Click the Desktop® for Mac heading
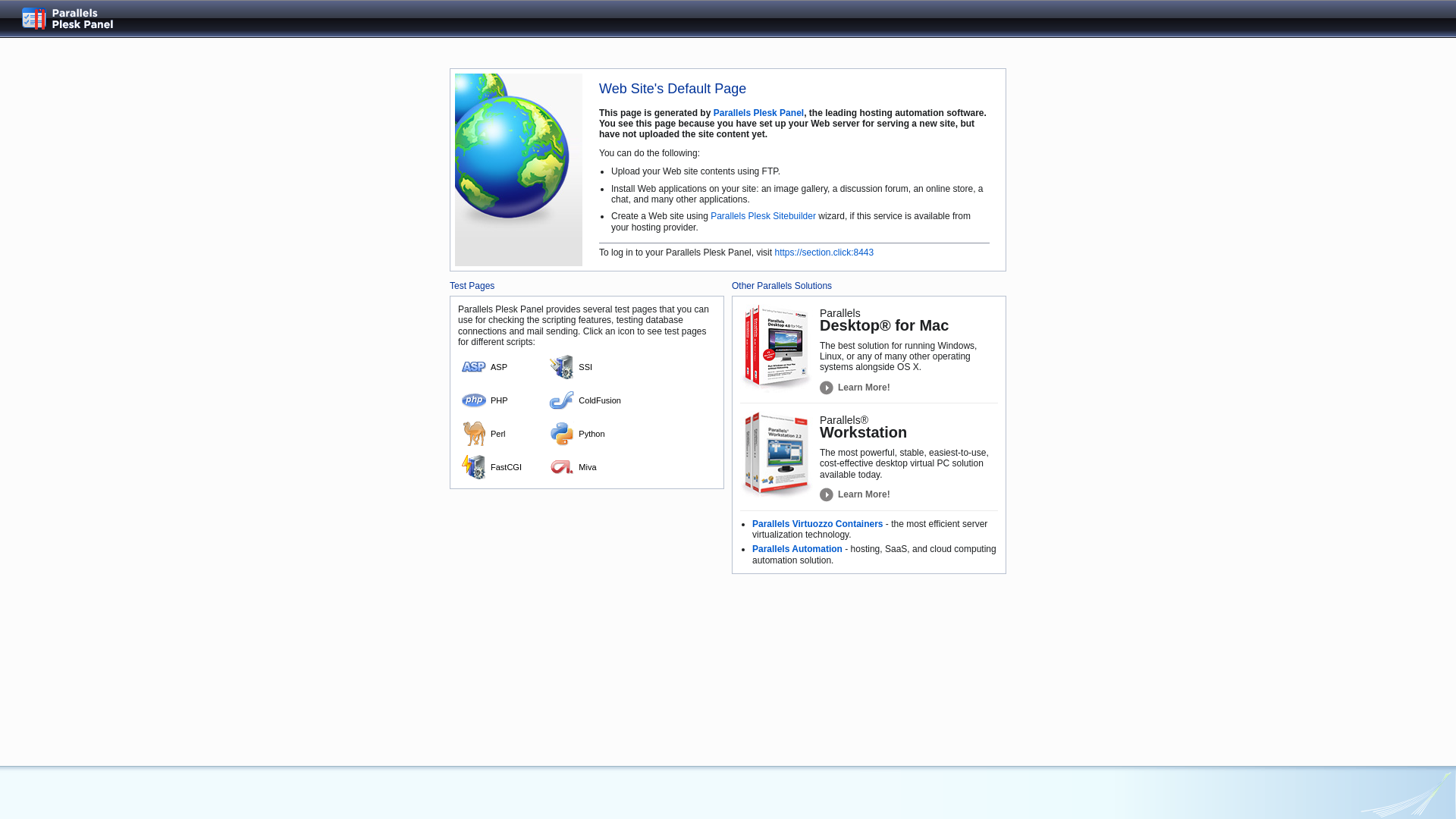 pyautogui.click(x=884, y=325)
